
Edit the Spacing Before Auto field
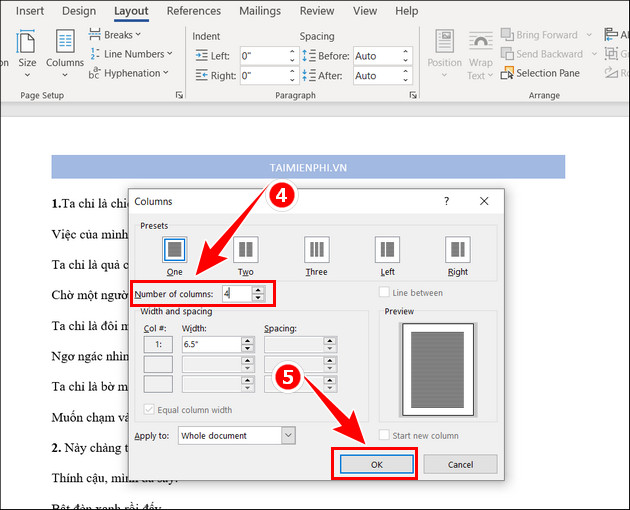coord(377,56)
